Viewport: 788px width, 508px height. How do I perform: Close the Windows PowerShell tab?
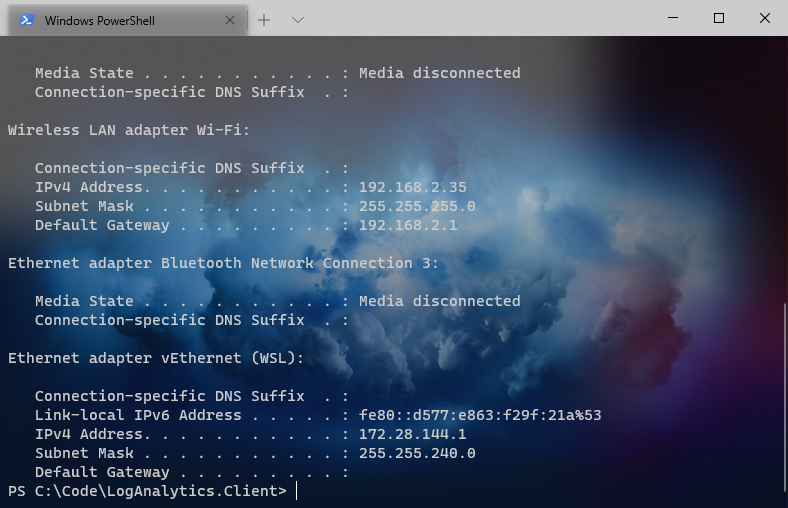(x=230, y=20)
